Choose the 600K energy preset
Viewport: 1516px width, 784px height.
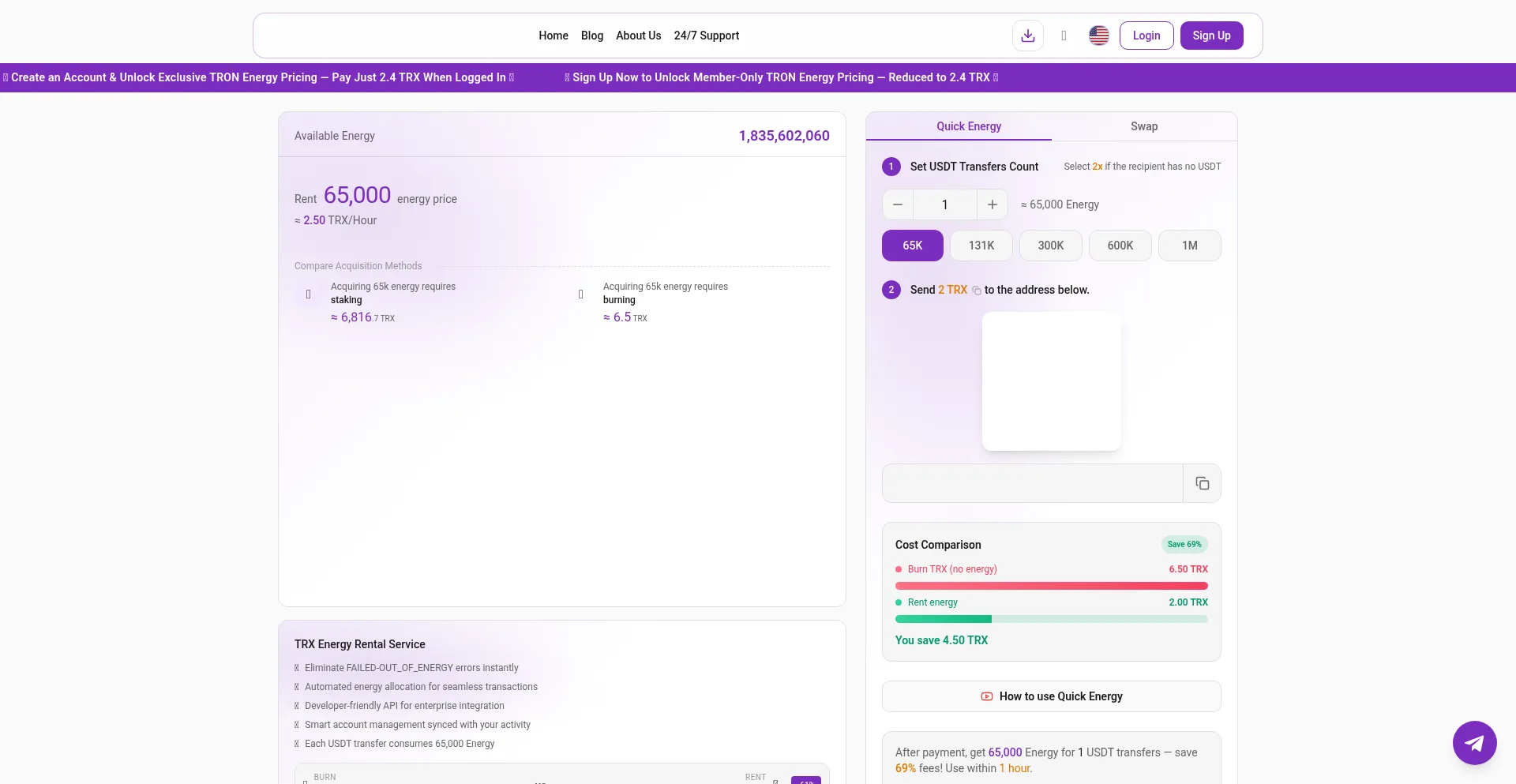point(1120,246)
